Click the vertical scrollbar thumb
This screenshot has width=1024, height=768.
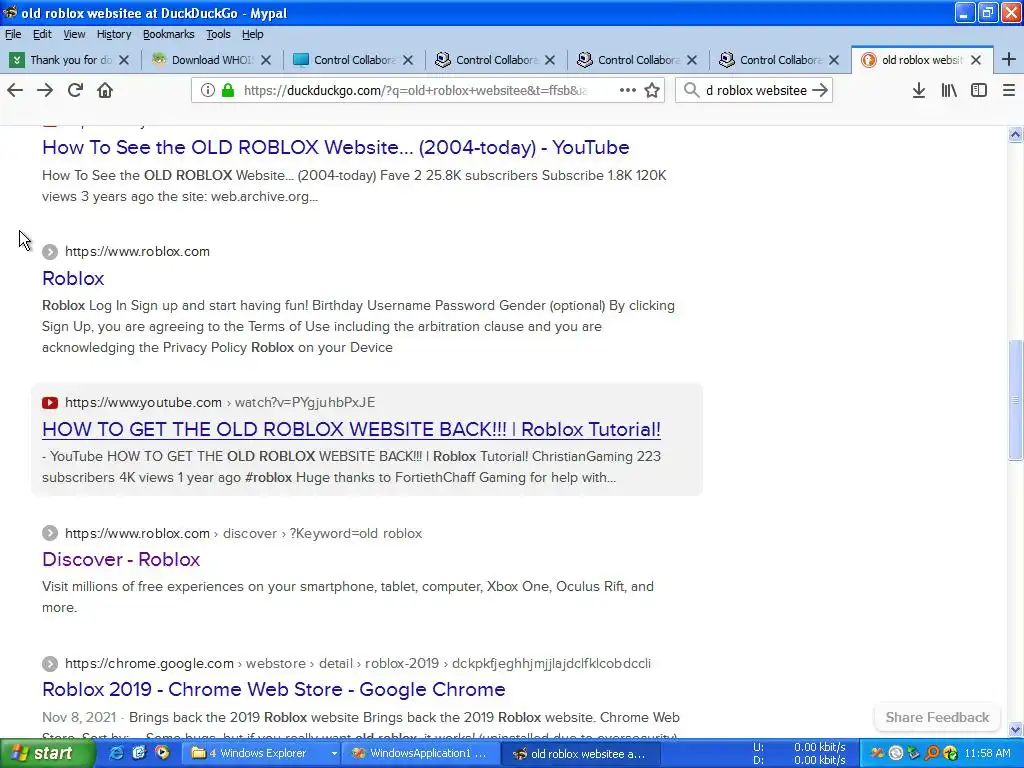[1015, 400]
